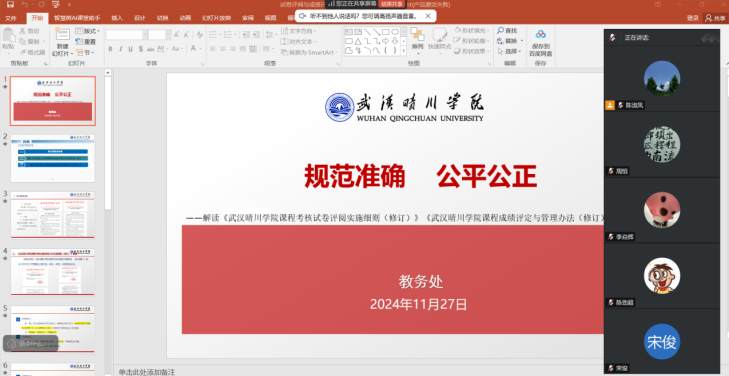Expand the shapes gallery more arrow
The height and width of the screenshot is (376, 729).
click(x=404, y=52)
